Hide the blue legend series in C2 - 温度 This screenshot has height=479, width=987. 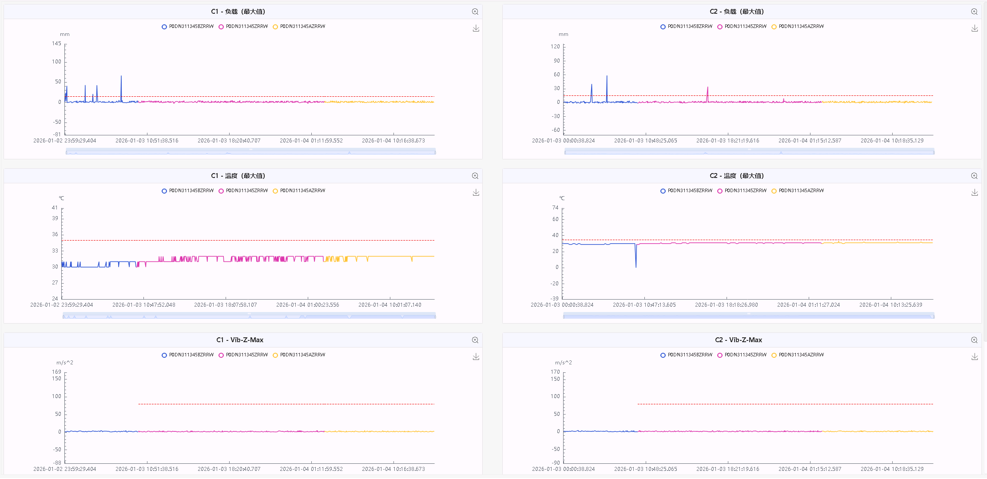[x=687, y=191]
